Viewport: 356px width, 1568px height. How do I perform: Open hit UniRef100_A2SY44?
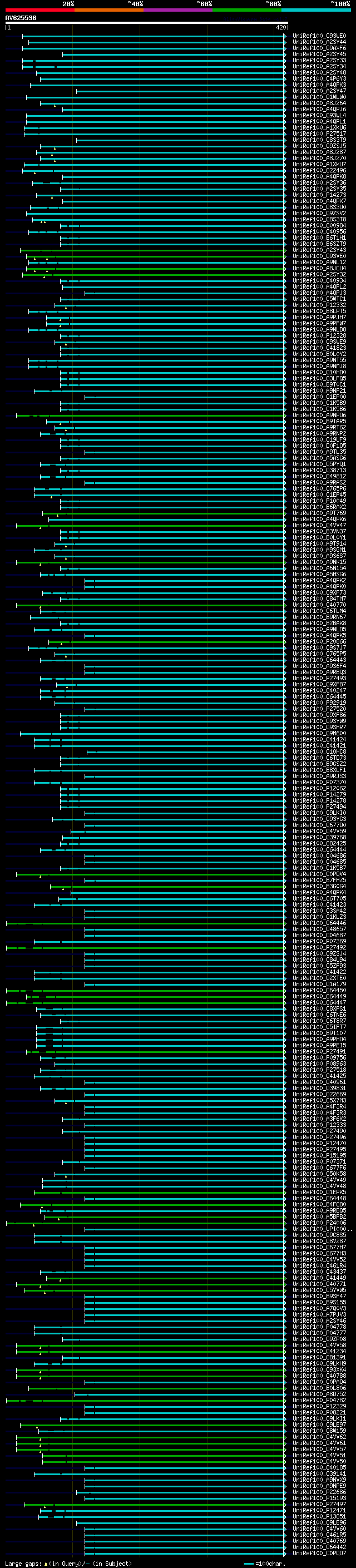click(x=319, y=42)
